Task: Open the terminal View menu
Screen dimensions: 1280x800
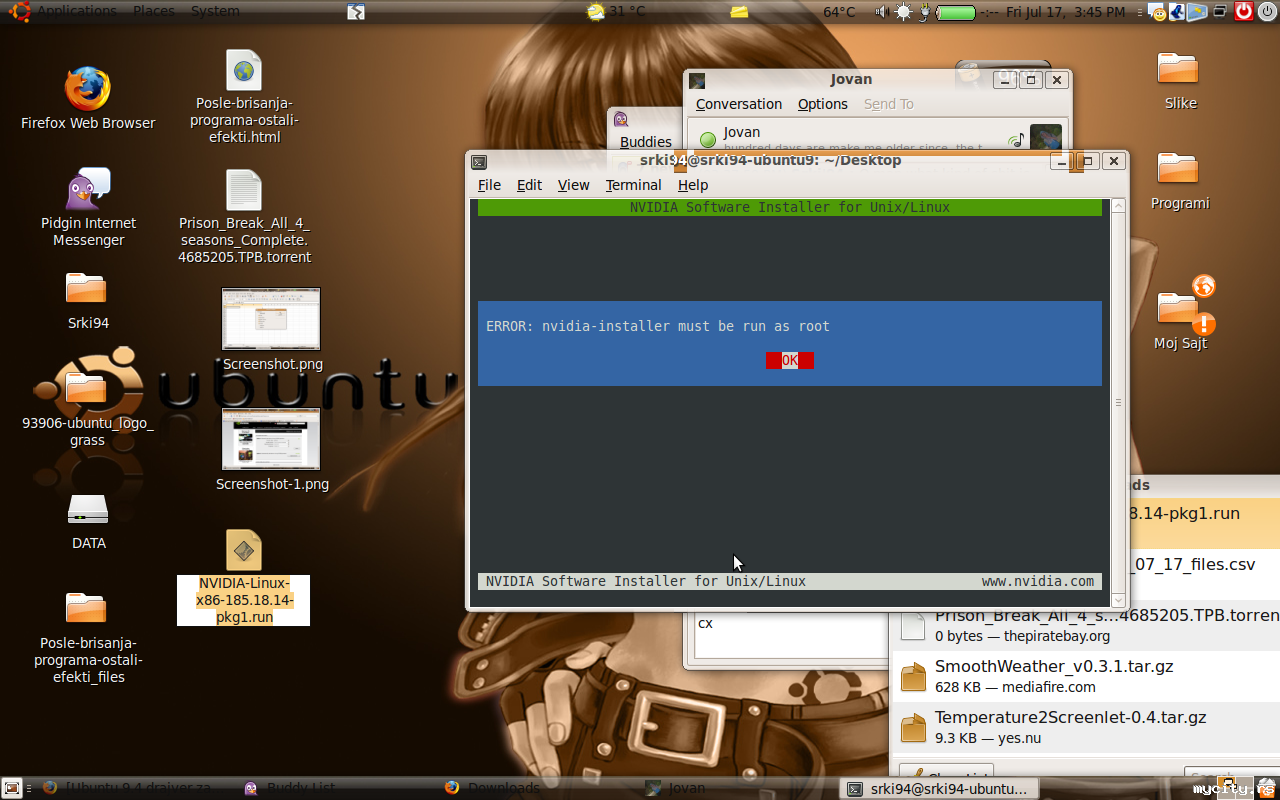Action: (573, 185)
